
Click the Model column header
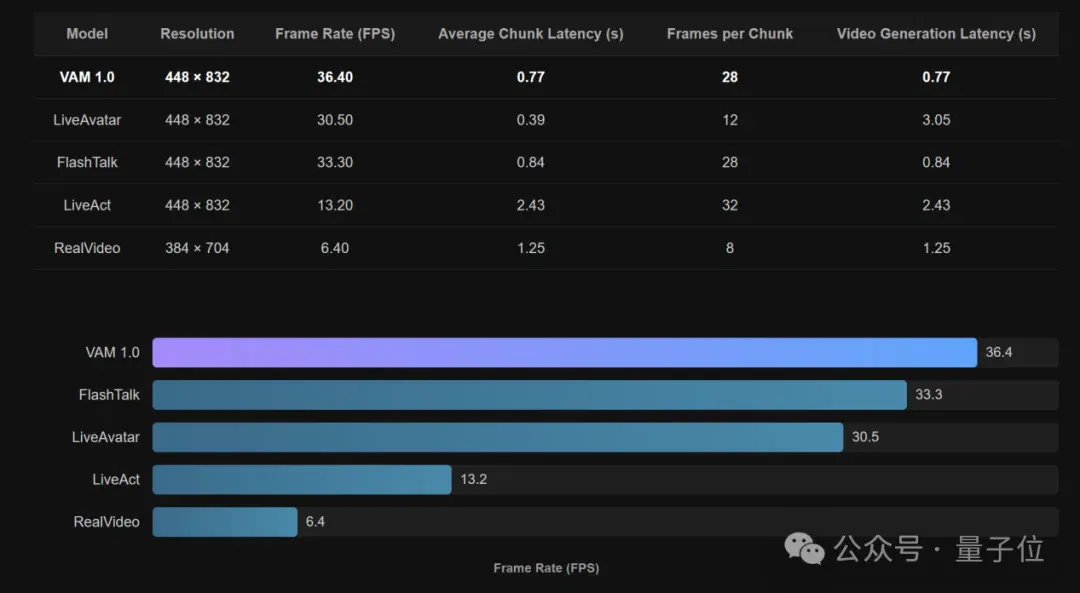(87, 34)
